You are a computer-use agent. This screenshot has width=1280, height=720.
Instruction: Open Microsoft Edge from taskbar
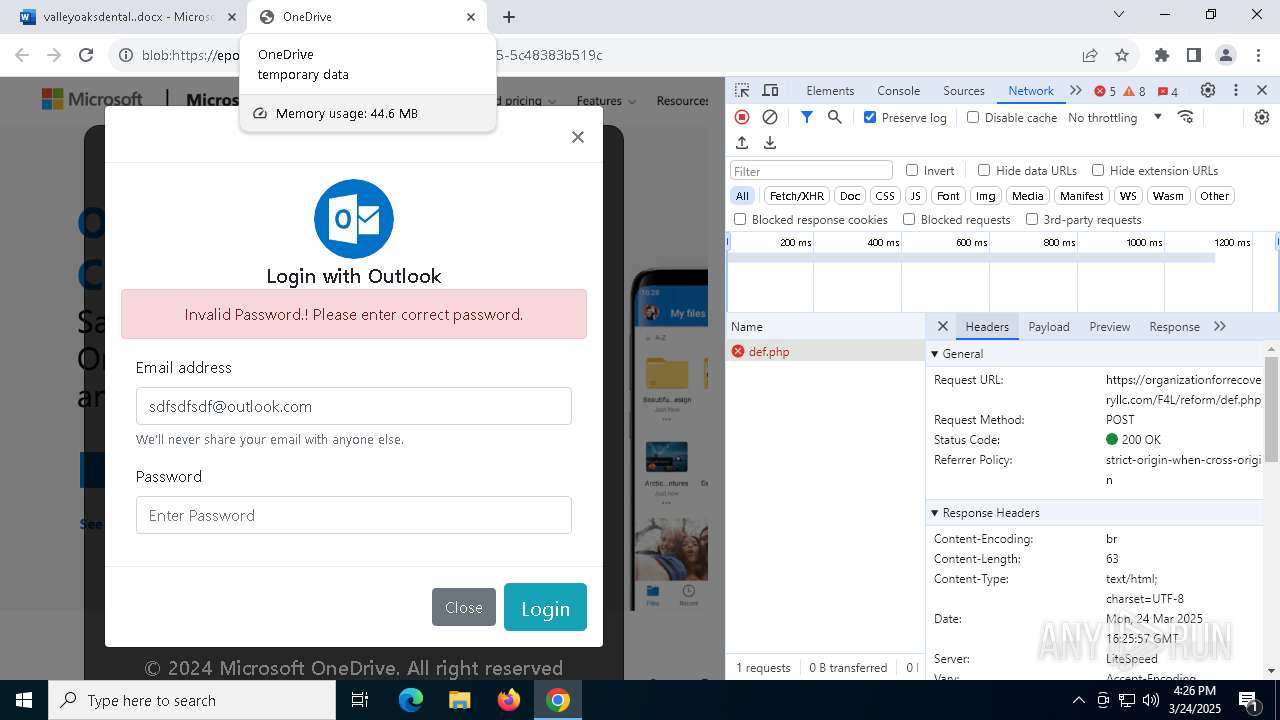pyautogui.click(x=411, y=700)
